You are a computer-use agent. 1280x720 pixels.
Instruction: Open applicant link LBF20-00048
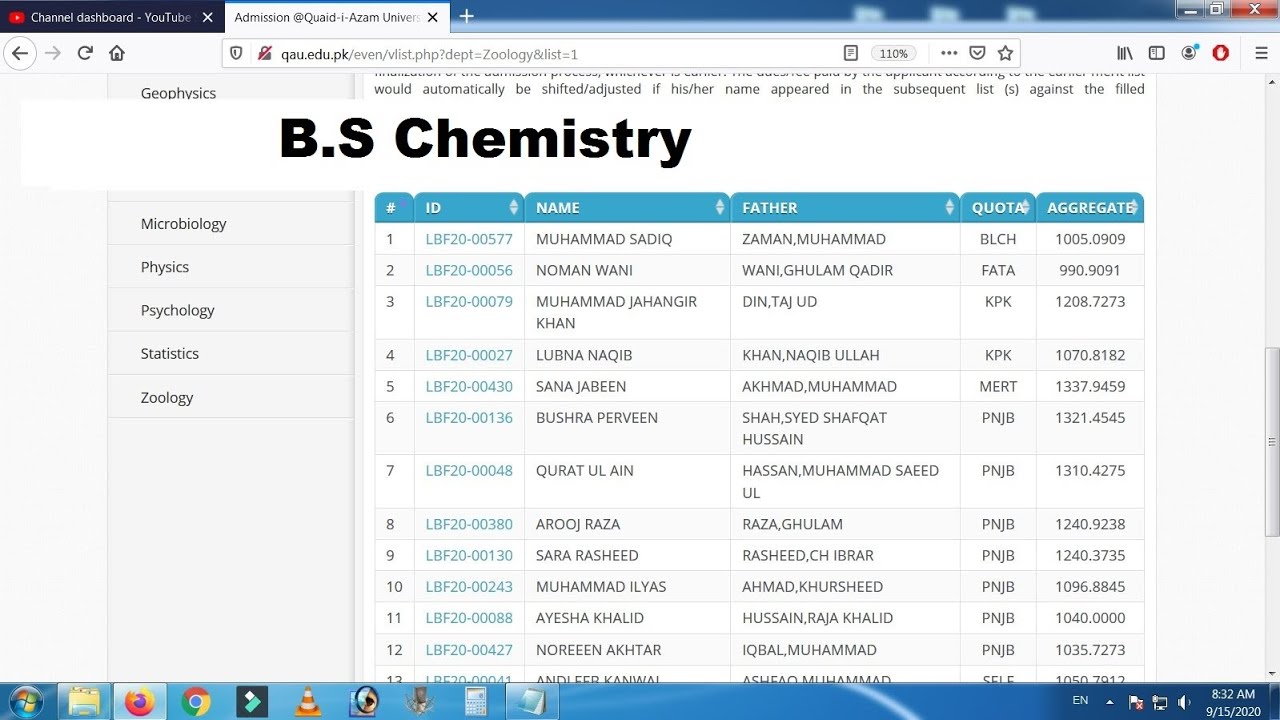[469, 470]
